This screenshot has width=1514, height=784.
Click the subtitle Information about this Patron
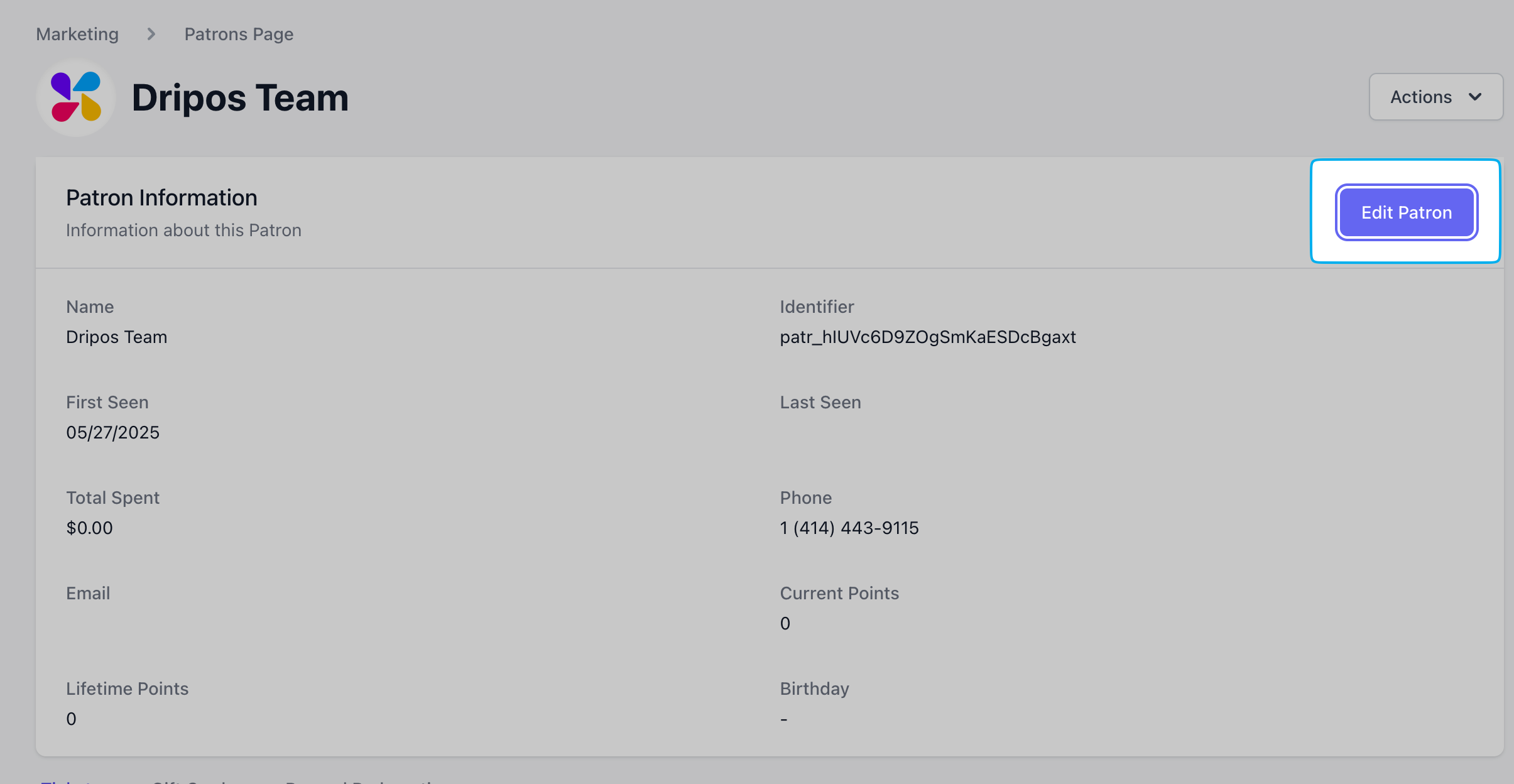click(x=184, y=230)
